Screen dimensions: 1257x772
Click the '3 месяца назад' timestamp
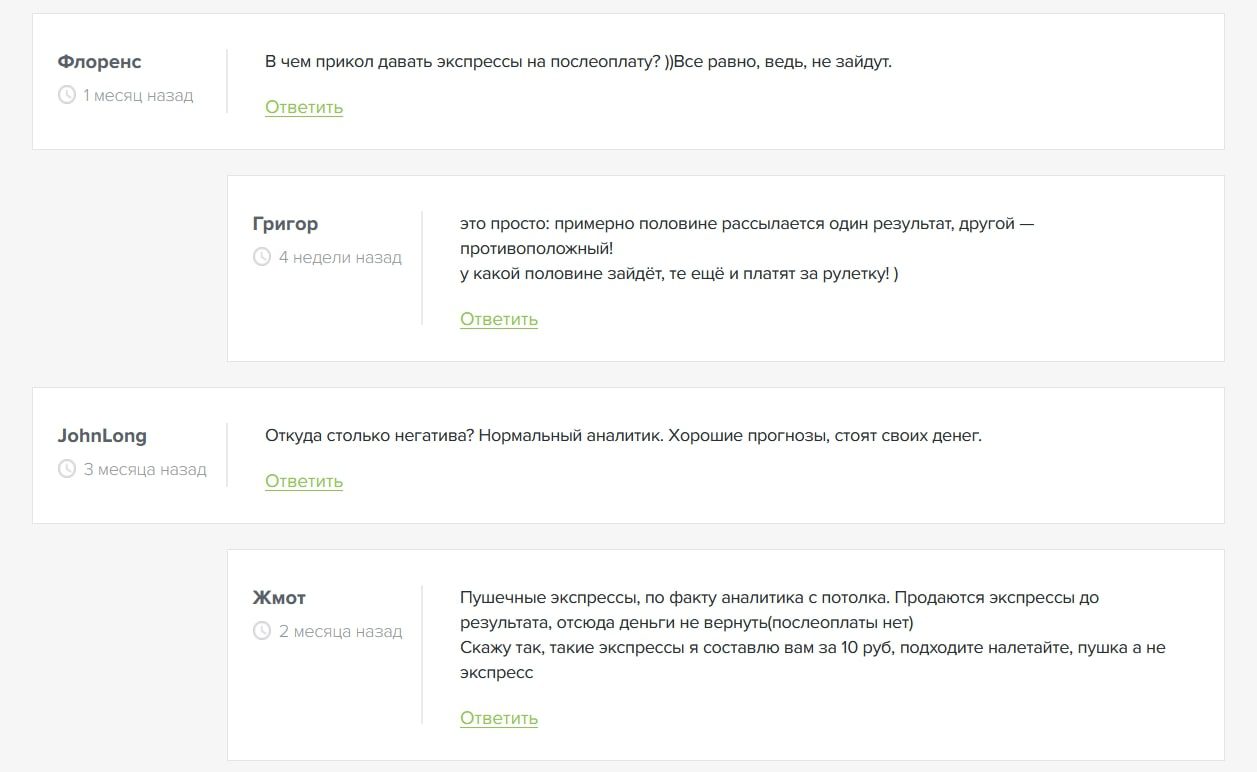145,470
